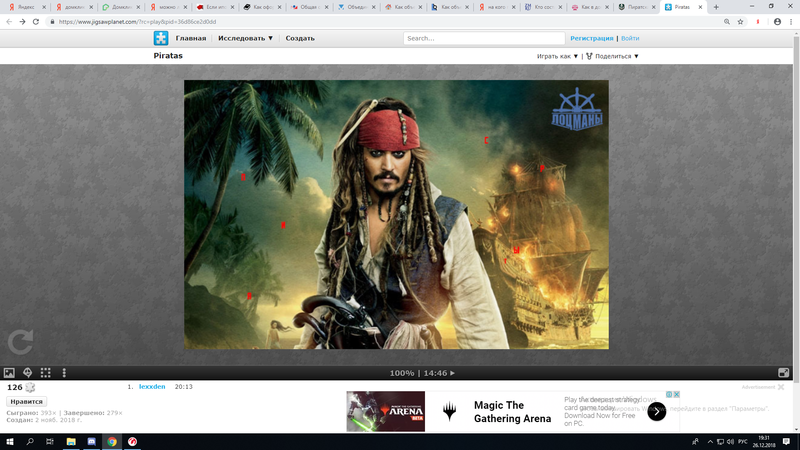
Task: Open Task View from taskbar
Action: [x=49, y=442]
